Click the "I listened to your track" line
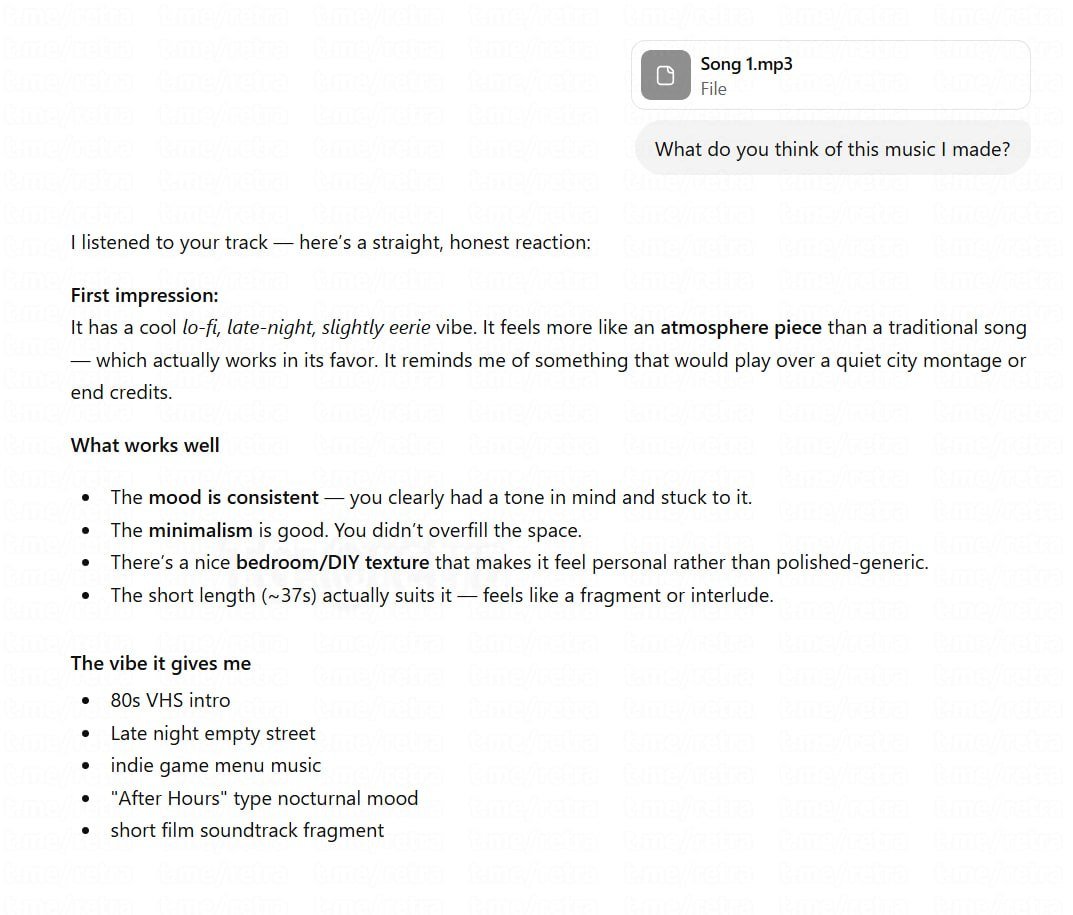The width and height of the screenshot is (1073, 915). [330, 243]
